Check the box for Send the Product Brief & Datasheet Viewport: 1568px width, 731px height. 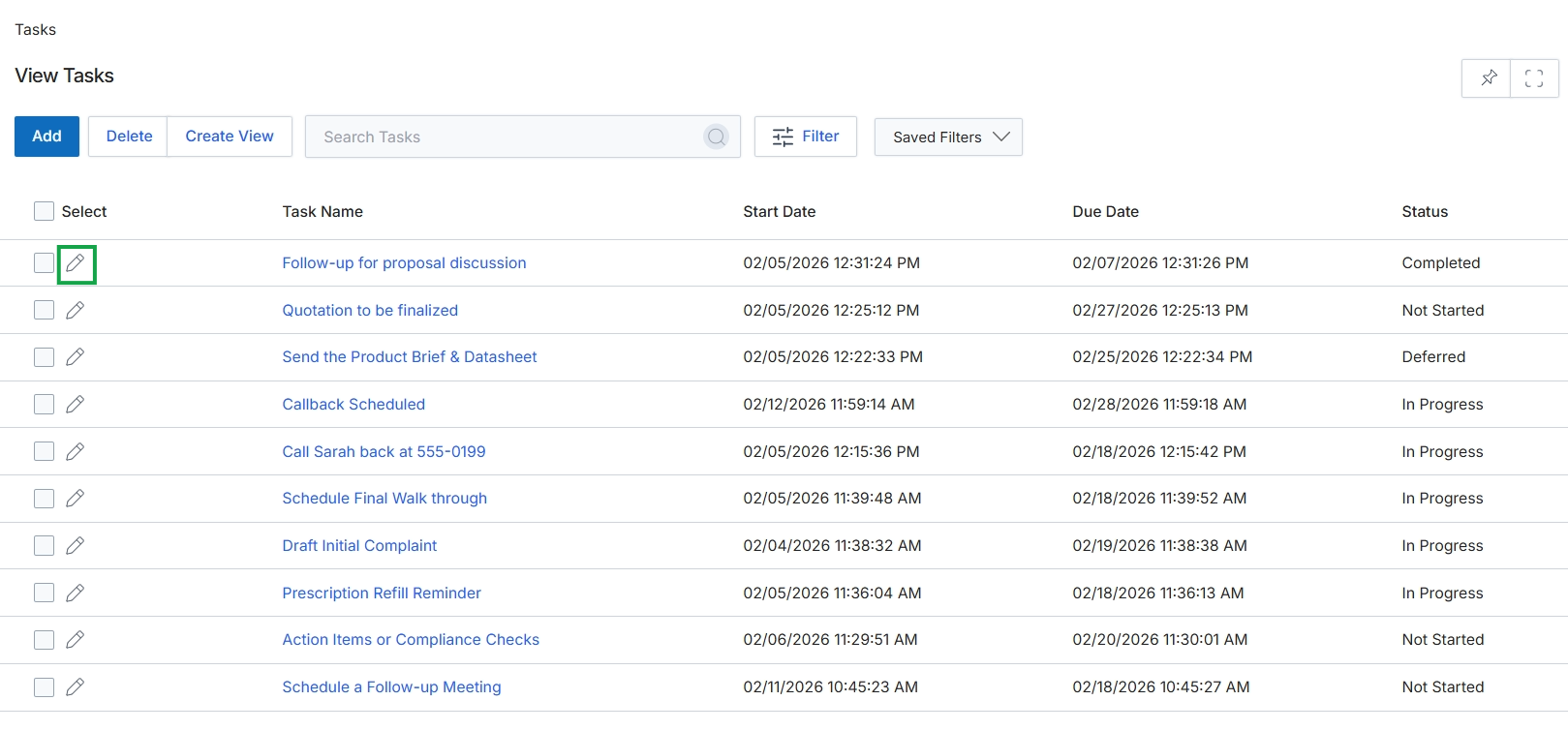[x=44, y=357]
